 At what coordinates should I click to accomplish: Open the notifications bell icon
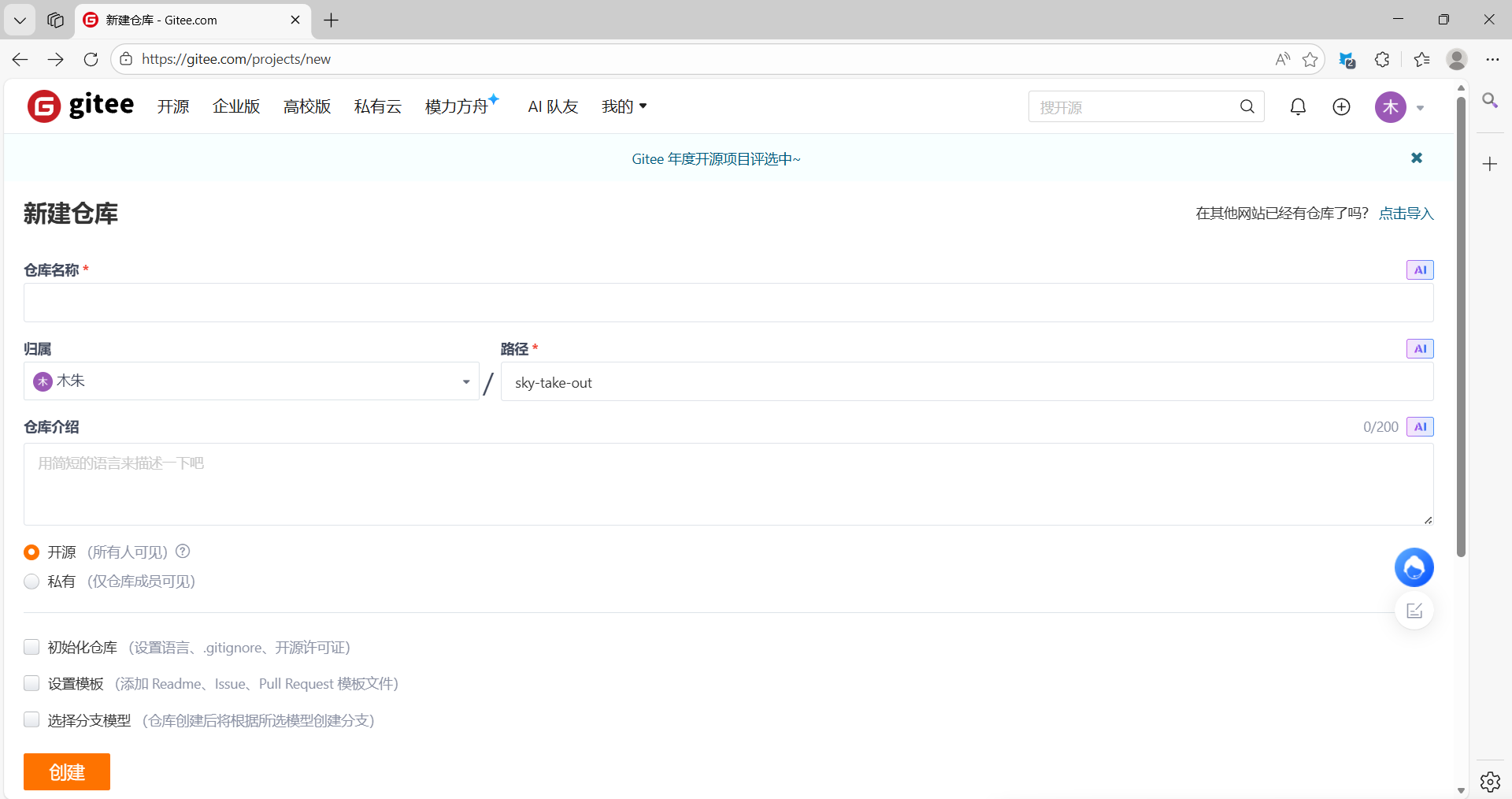point(1298,106)
